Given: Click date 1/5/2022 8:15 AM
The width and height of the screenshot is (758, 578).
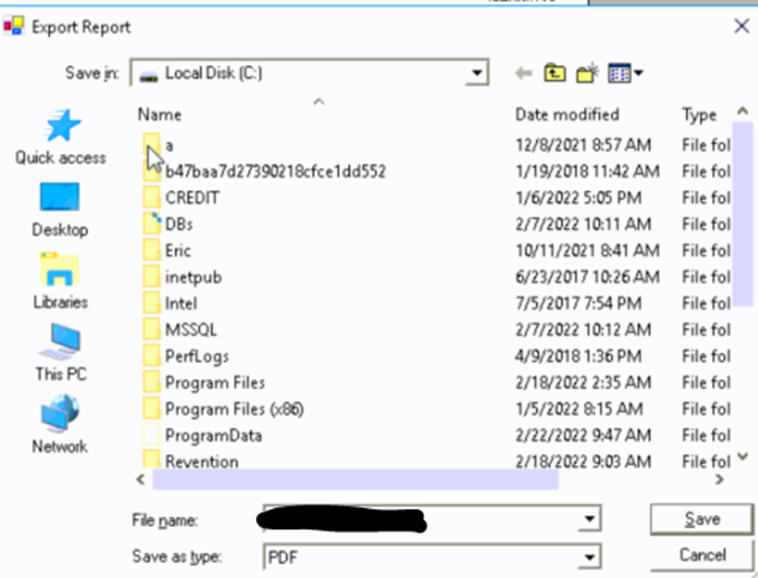Looking at the screenshot, I should pyautogui.click(x=579, y=409).
